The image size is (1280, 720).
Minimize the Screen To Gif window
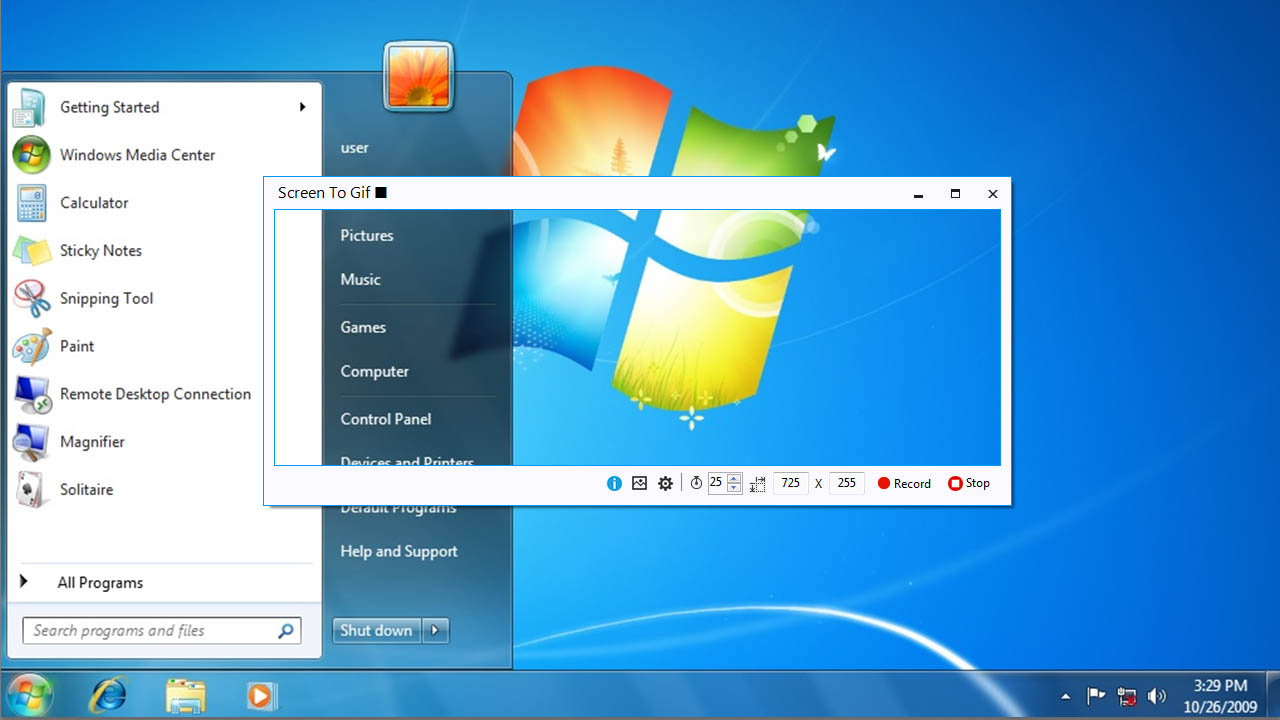[x=918, y=194]
